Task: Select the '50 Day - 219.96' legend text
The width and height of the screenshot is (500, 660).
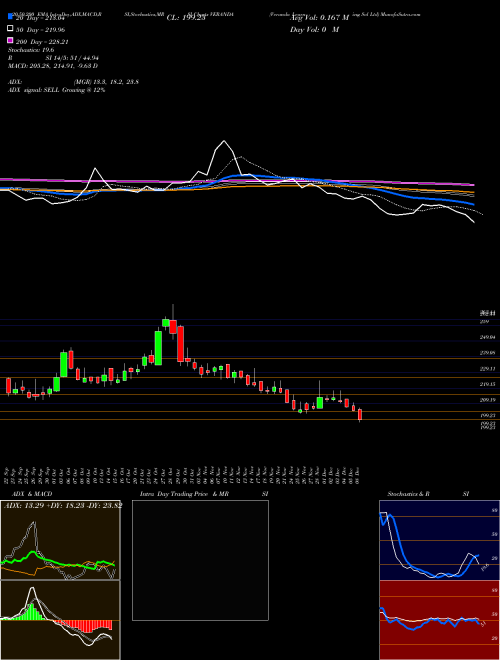Action: [x=40, y=30]
